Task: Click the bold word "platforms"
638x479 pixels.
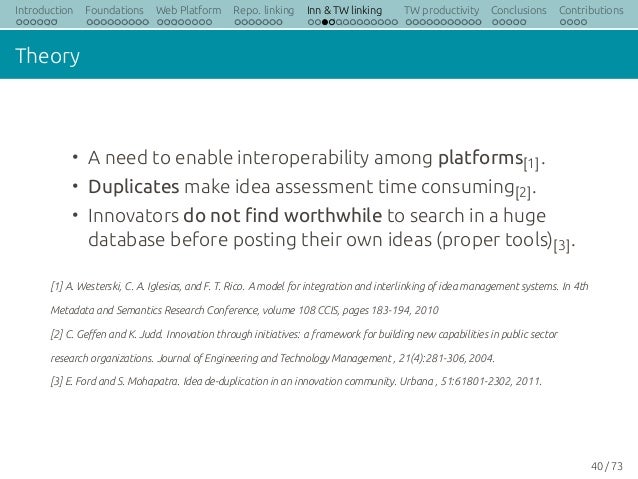Action: point(480,158)
